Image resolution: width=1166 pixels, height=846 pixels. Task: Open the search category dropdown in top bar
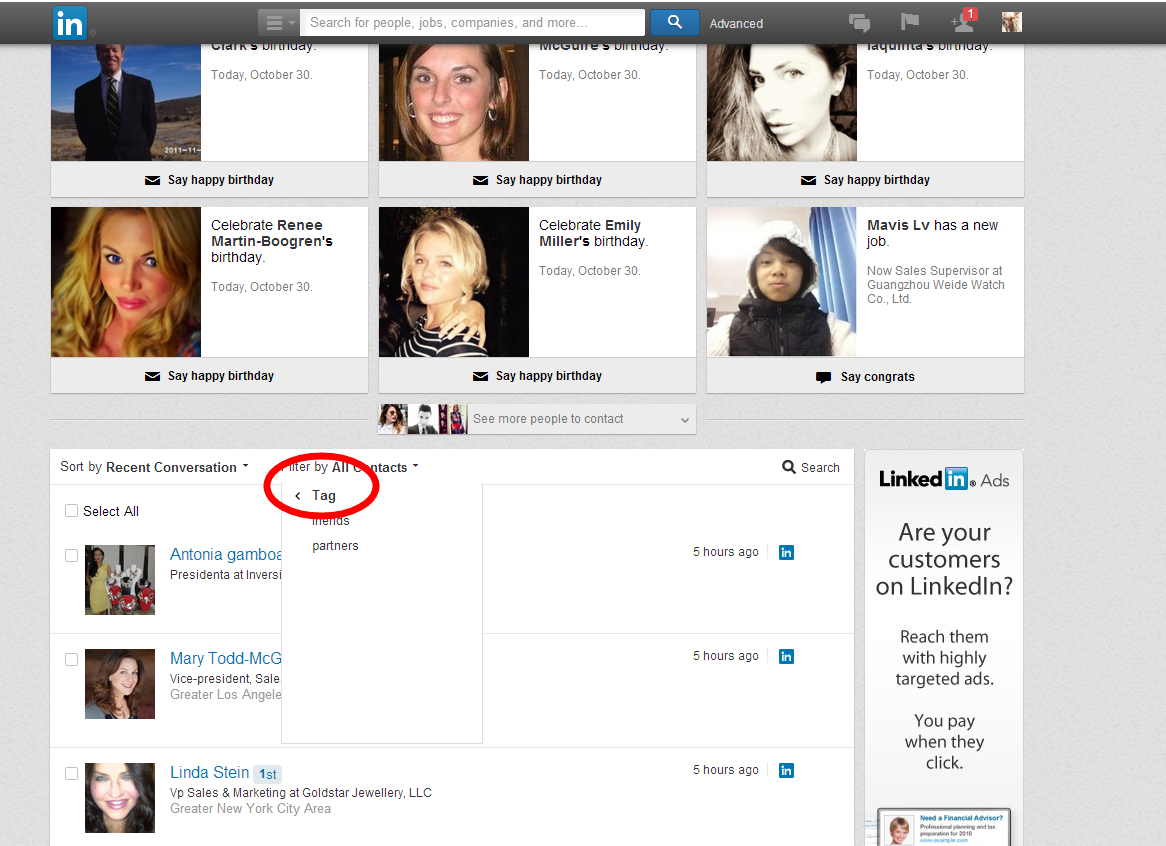tap(277, 23)
